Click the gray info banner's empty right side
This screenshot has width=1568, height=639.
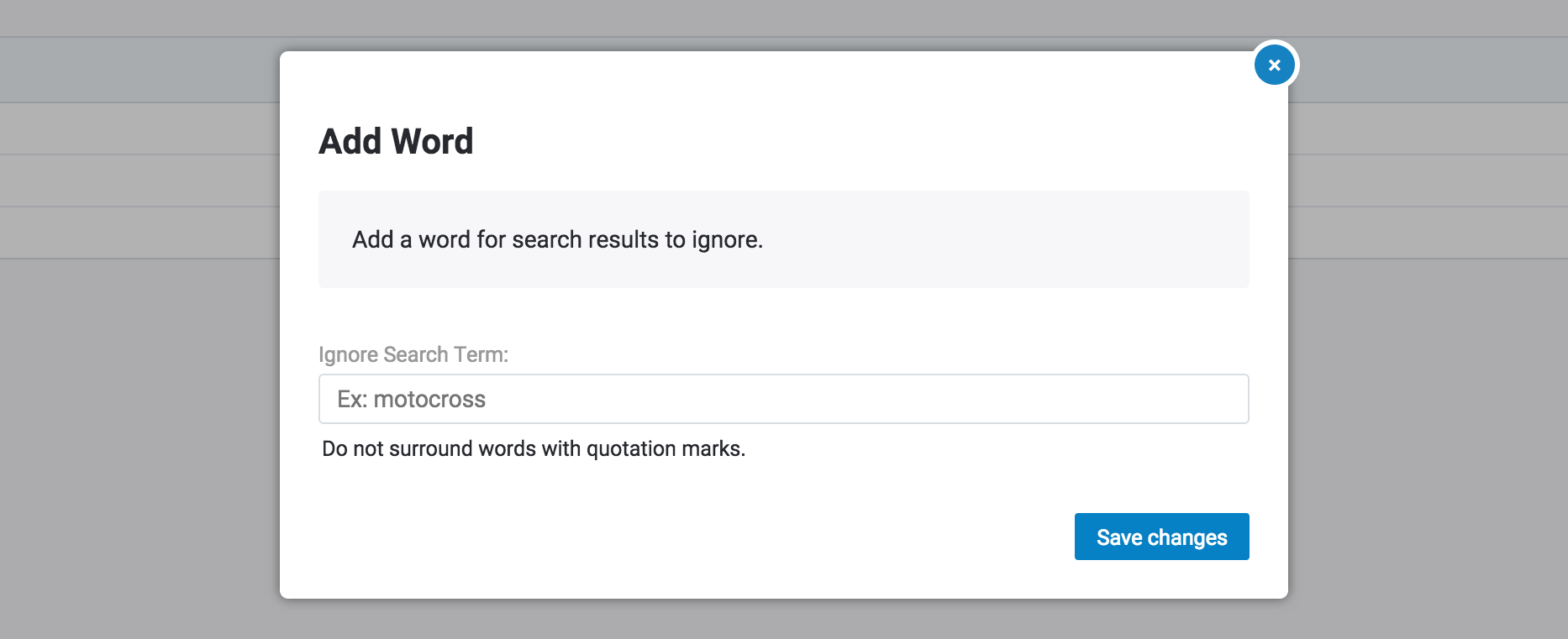1050,239
